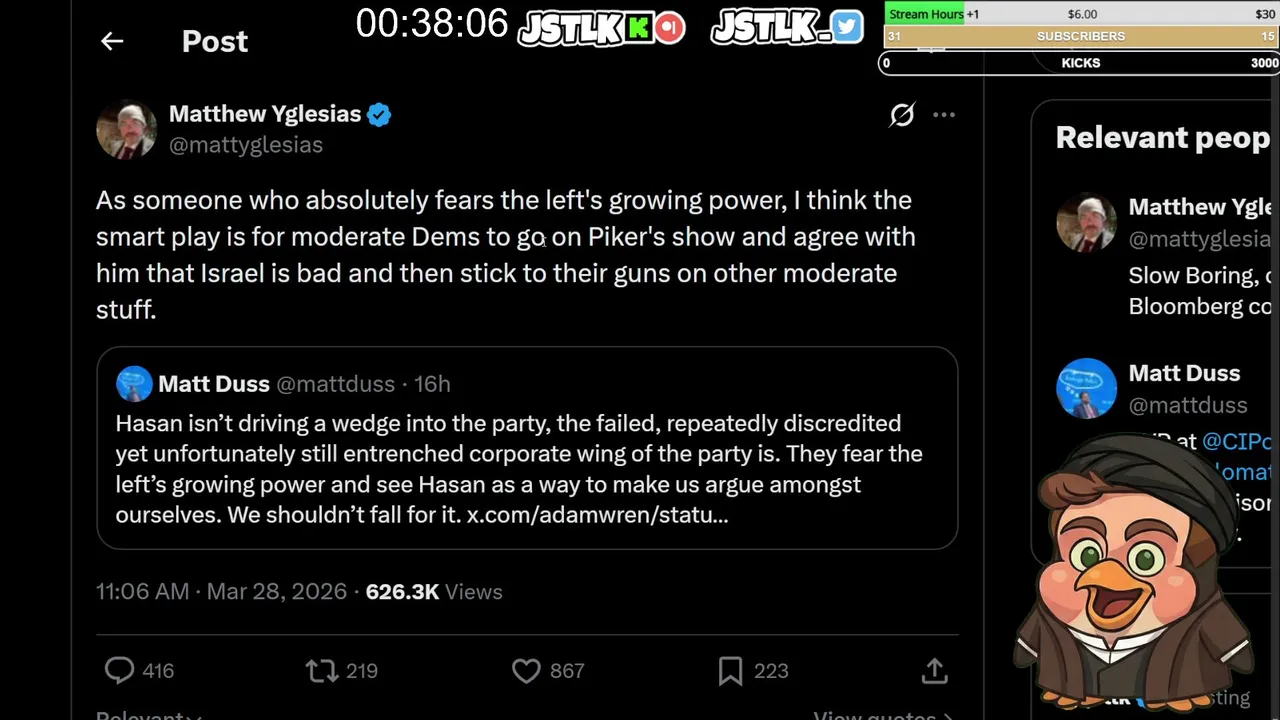Screen dimensions: 1280x720
Task: Bookmark the post by Matthew Yglesias
Action: 730,670
